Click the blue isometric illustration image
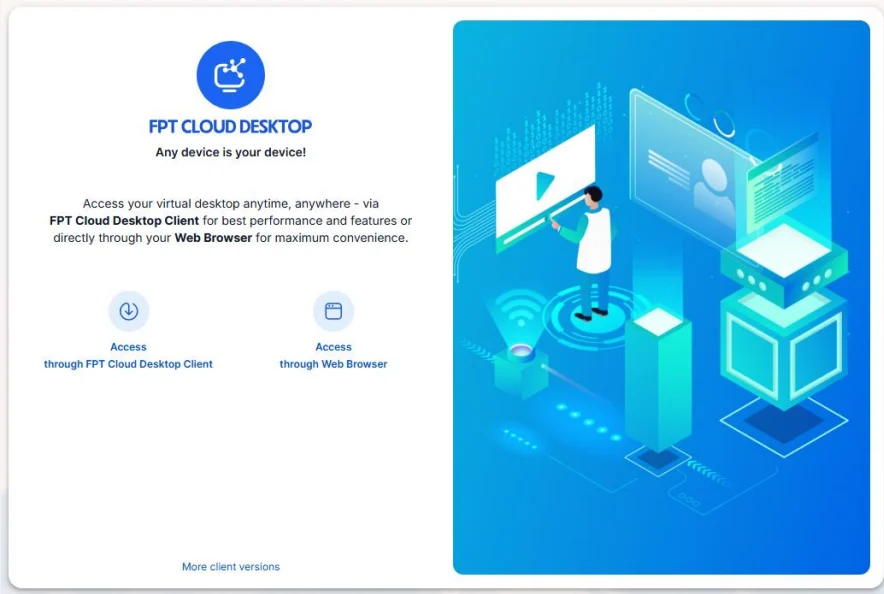The height and width of the screenshot is (594, 884). (661, 298)
